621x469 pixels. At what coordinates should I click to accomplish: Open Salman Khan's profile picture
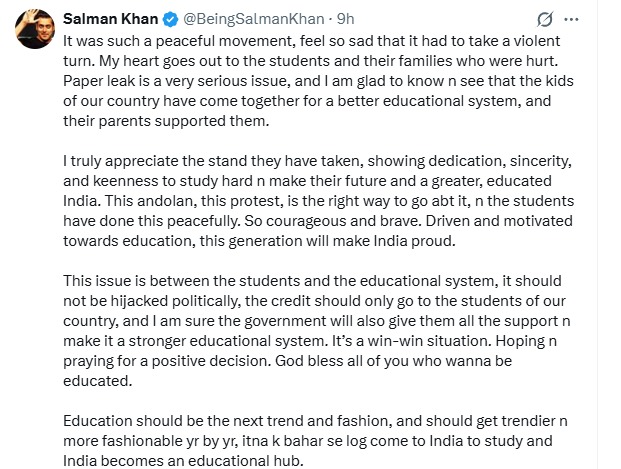[x=35, y=29]
